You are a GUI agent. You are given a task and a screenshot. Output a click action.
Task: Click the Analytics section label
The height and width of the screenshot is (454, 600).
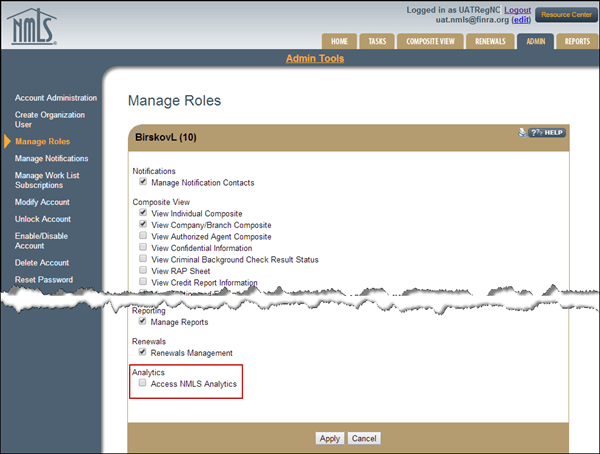pos(148,372)
